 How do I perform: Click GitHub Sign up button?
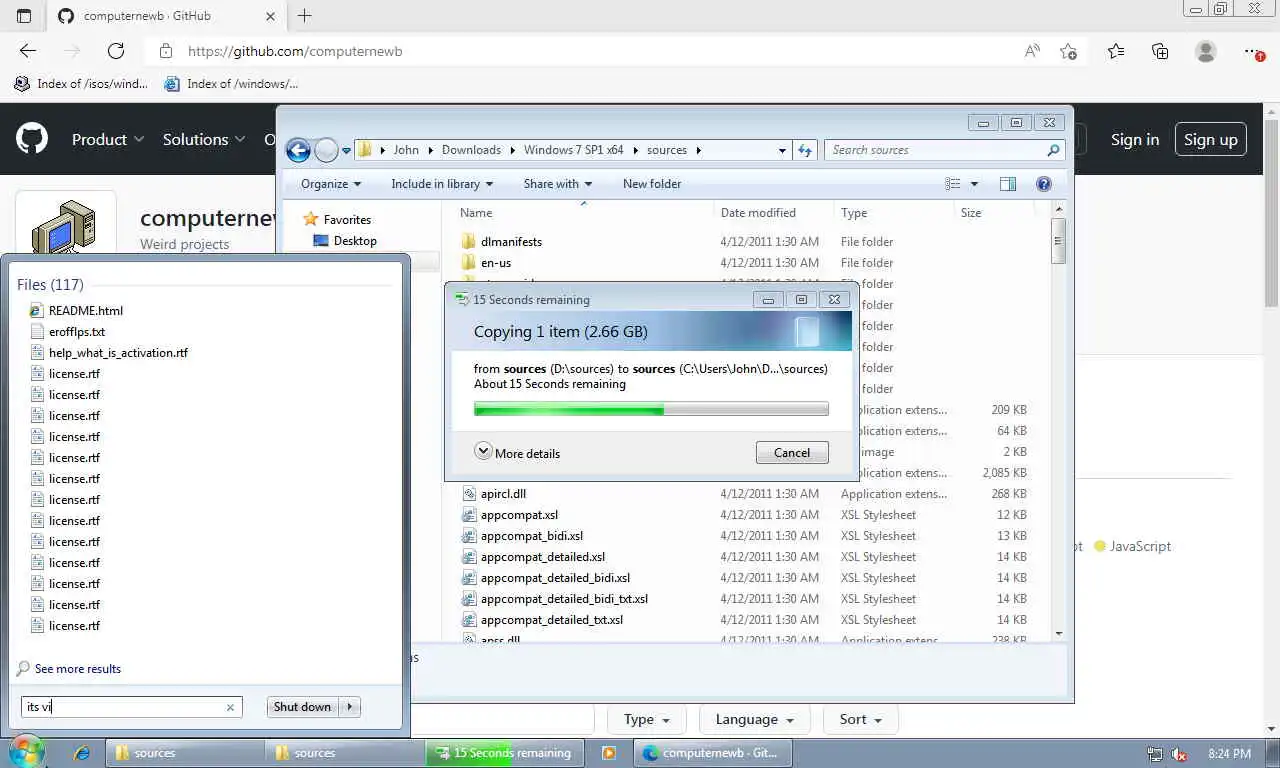(x=1211, y=140)
